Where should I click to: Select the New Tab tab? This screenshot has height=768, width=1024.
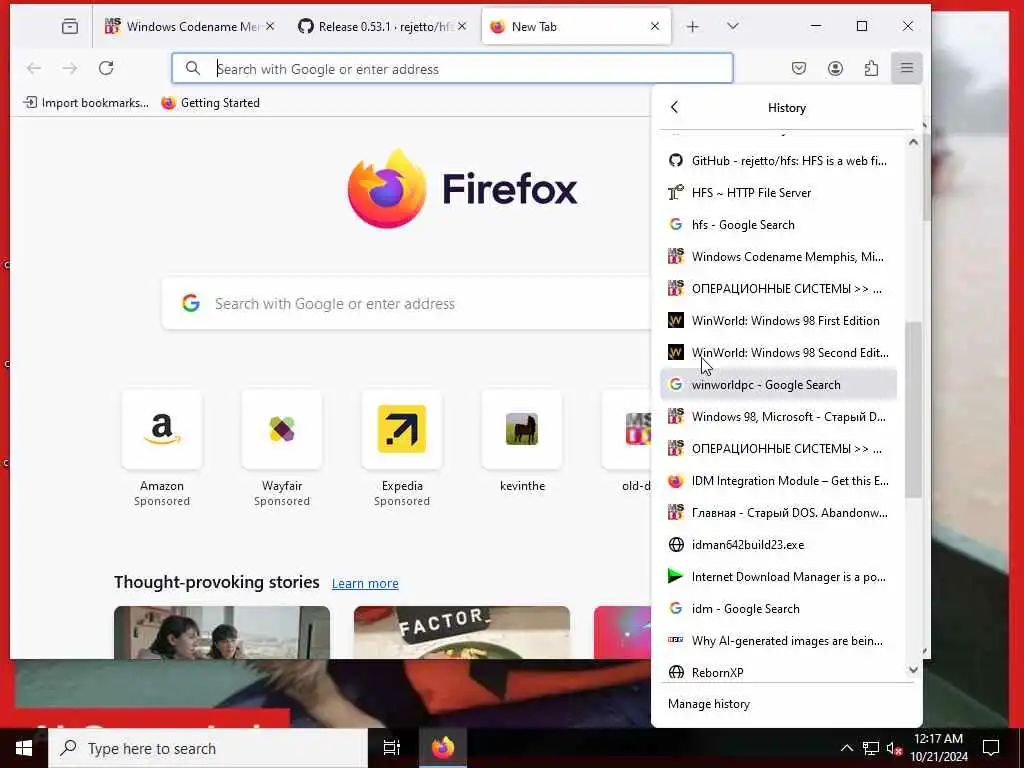pyautogui.click(x=576, y=27)
